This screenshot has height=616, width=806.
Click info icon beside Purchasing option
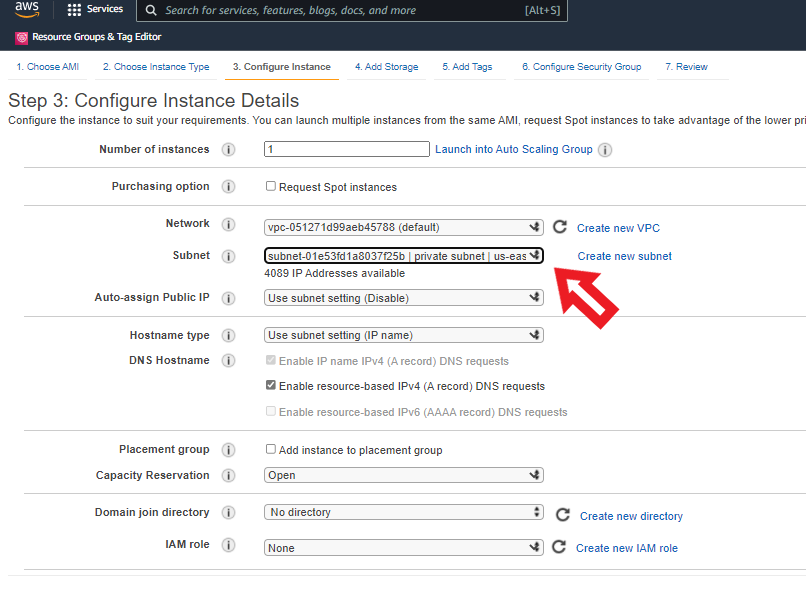(228, 187)
